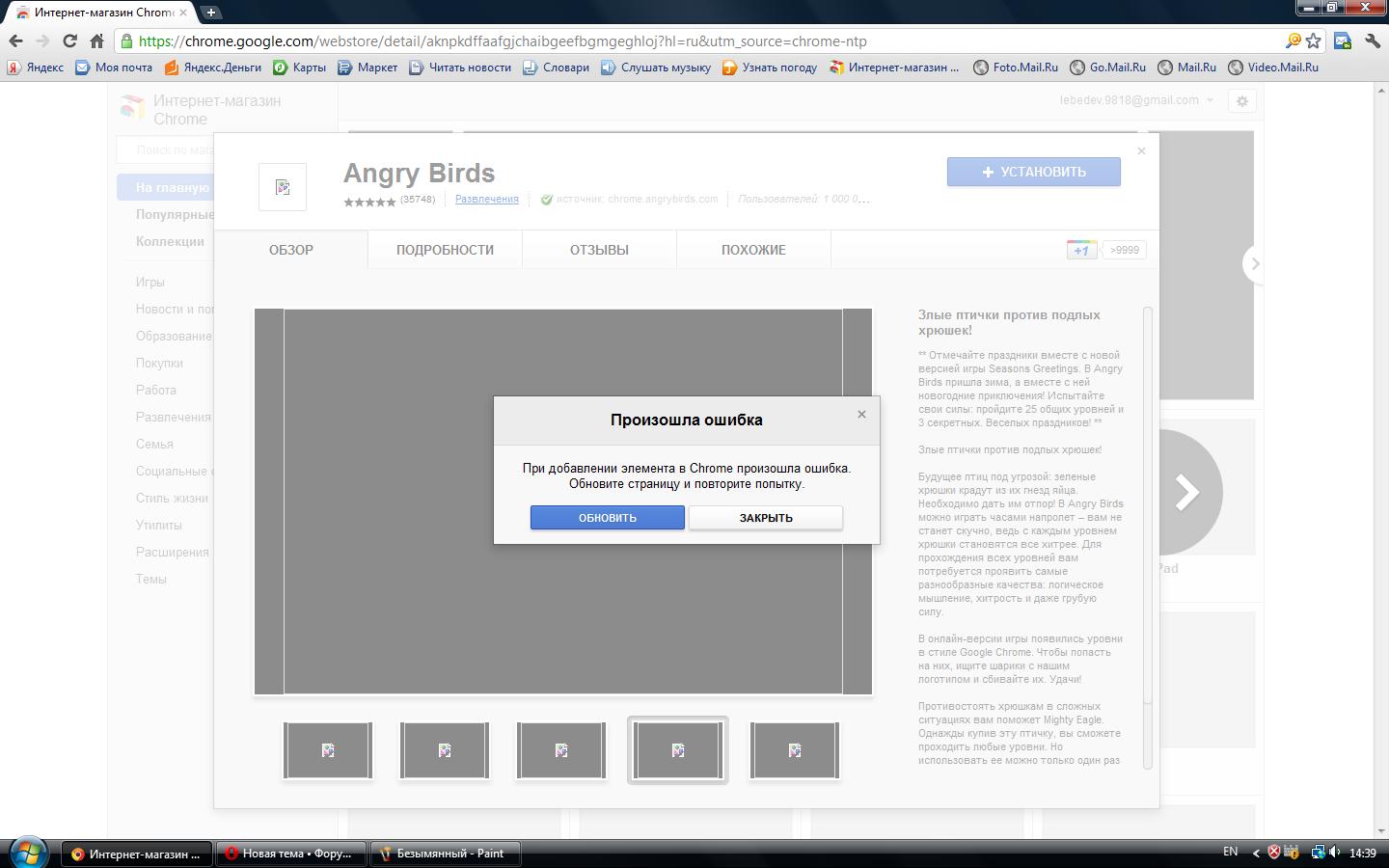
Task: Click the Google +1 button
Action: tap(1081, 250)
